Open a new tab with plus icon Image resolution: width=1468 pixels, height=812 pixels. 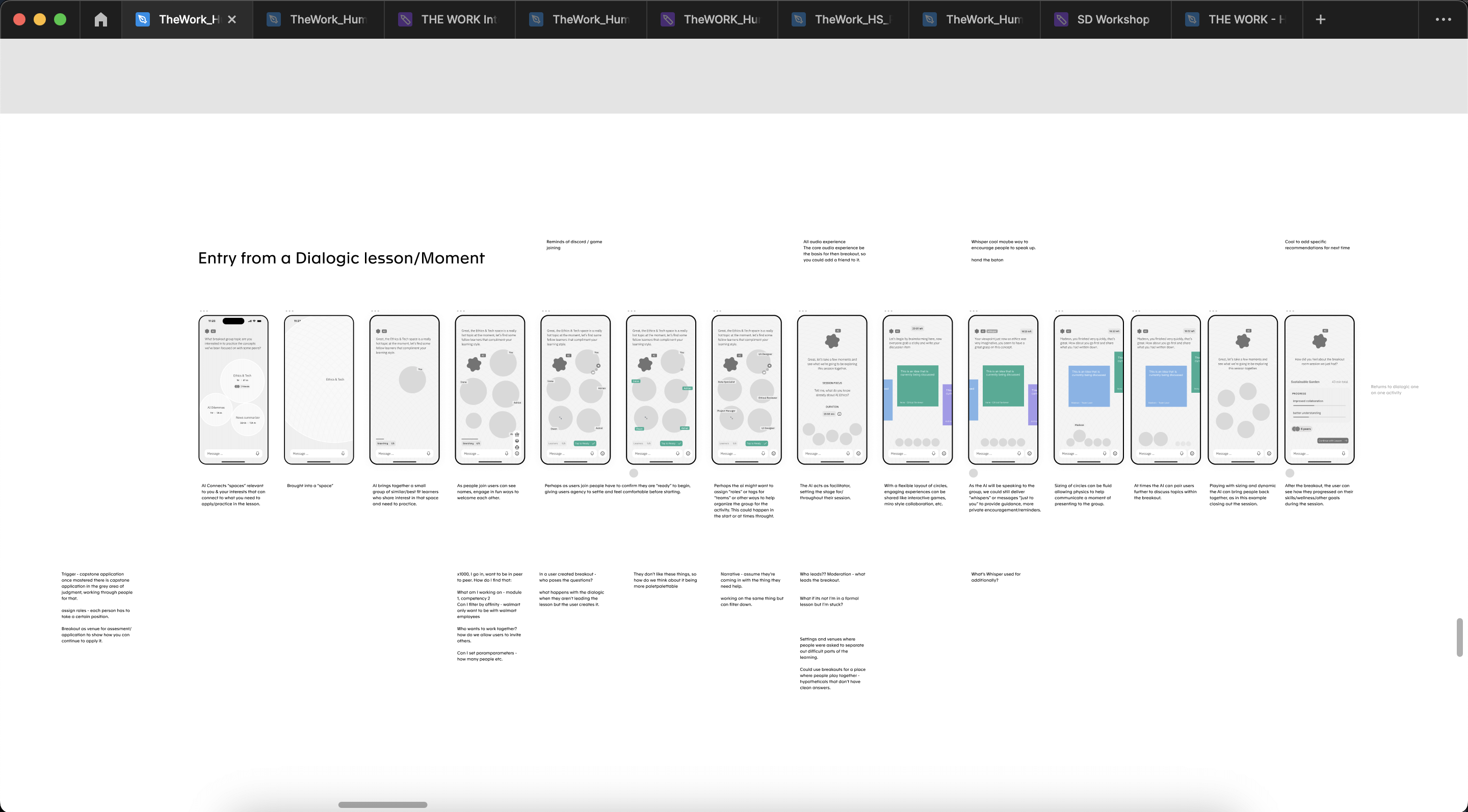[1320, 19]
